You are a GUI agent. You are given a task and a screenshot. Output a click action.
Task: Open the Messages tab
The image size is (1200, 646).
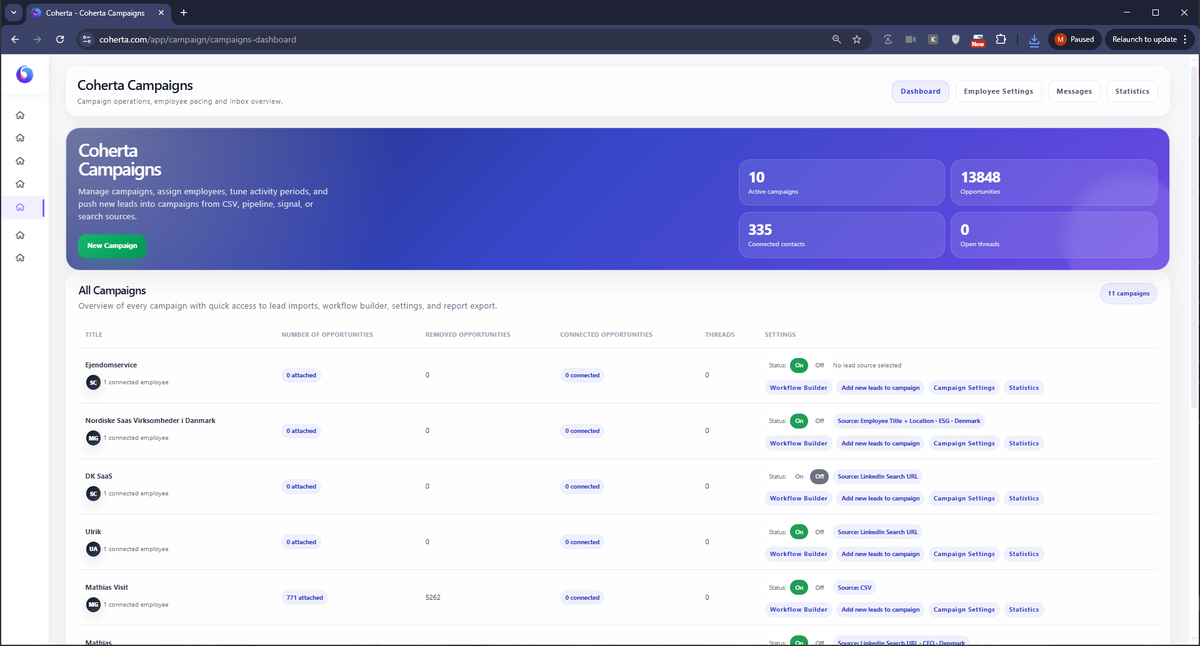coord(1074,91)
